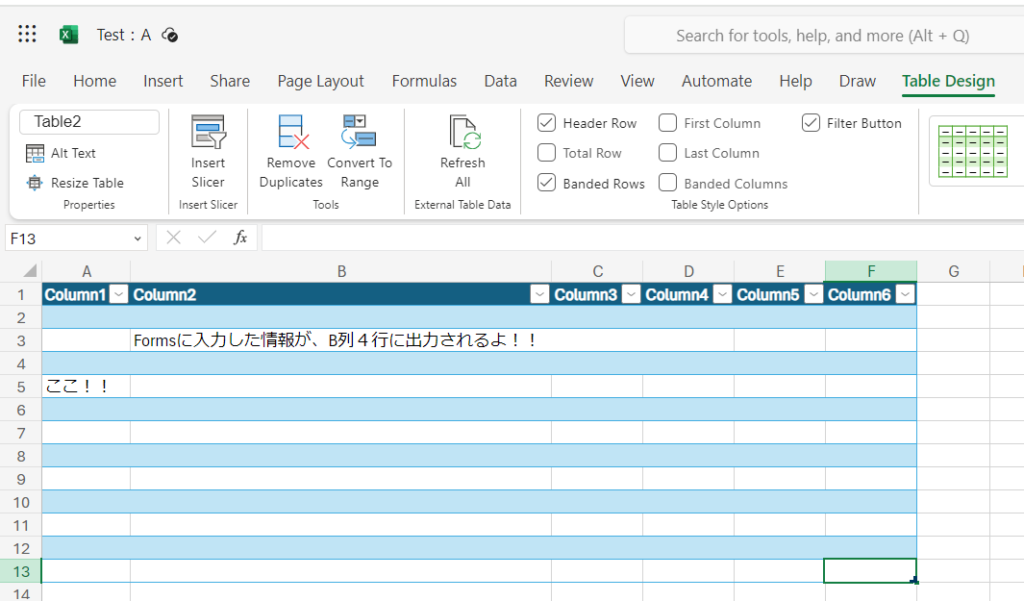Image resolution: width=1024 pixels, height=601 pixels.
Task: Click the Excel logo icon
Action: 68,35
